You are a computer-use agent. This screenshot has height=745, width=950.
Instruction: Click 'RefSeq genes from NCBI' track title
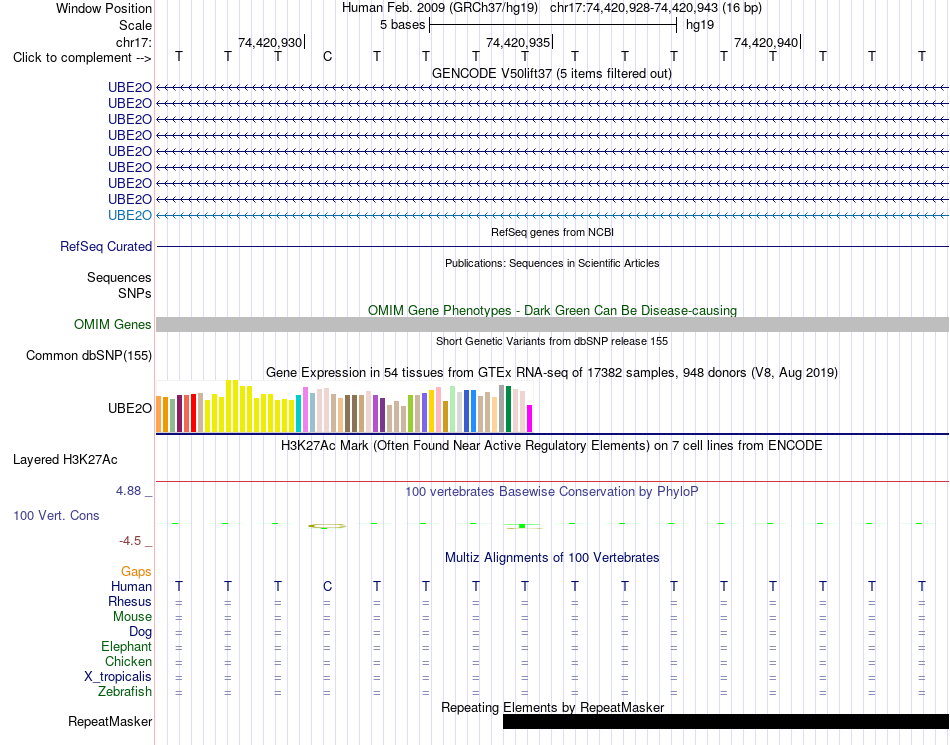pos(553,232)
